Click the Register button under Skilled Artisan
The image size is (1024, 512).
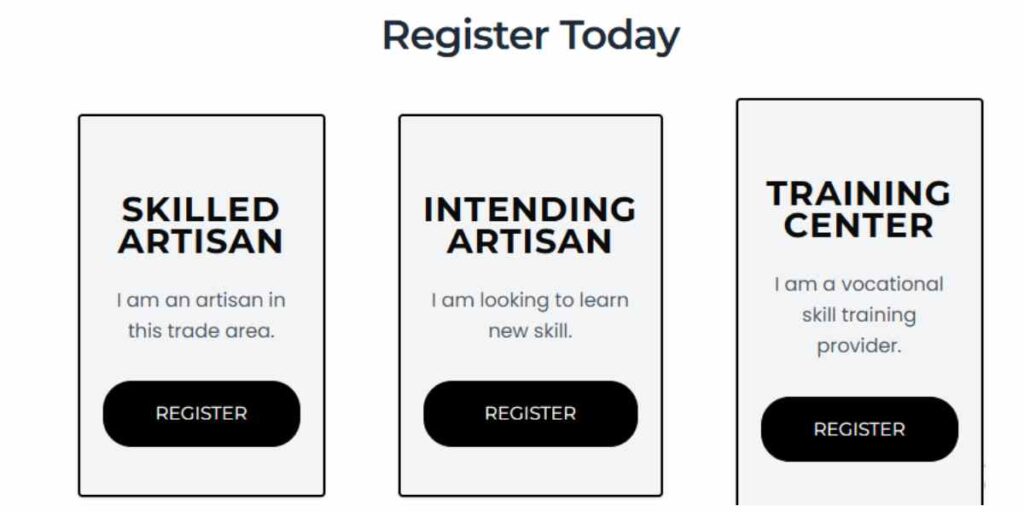click(201, 413)
